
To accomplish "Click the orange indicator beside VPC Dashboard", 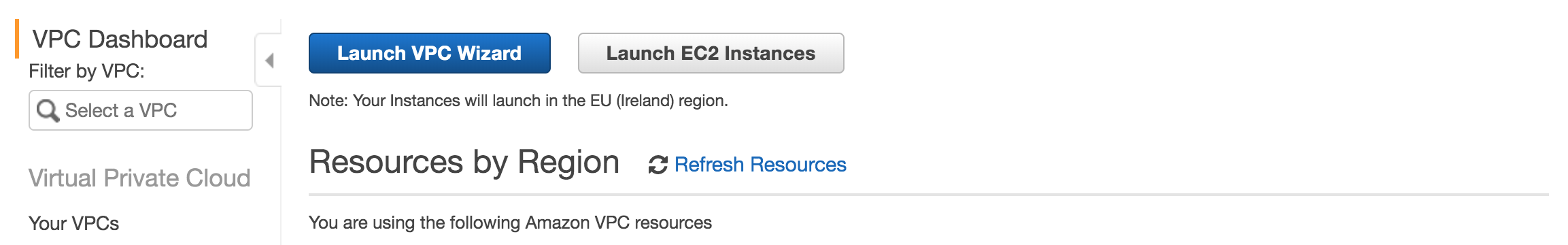I will click(x=17, y=39).
